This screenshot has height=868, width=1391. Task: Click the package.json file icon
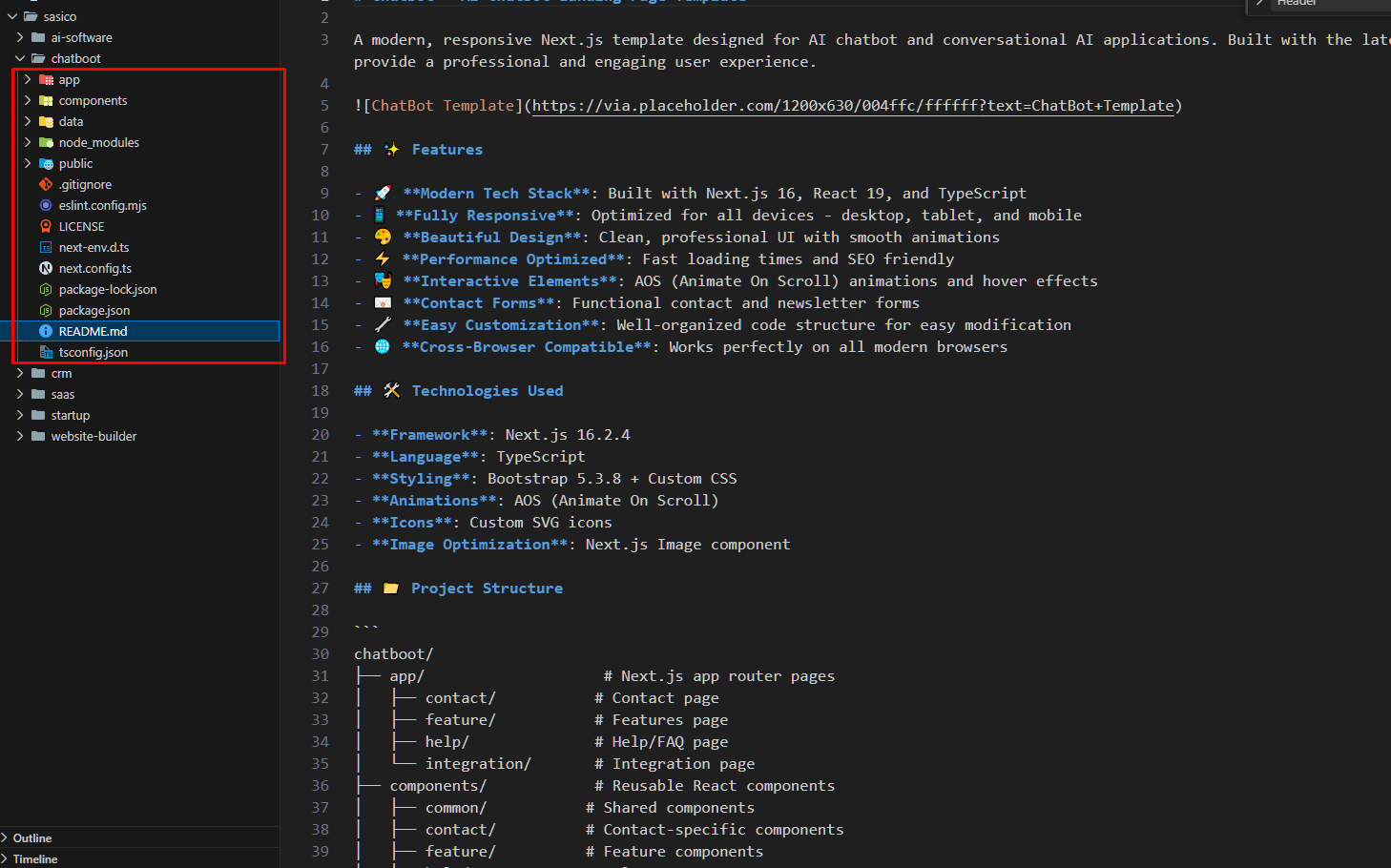(46, 311)
